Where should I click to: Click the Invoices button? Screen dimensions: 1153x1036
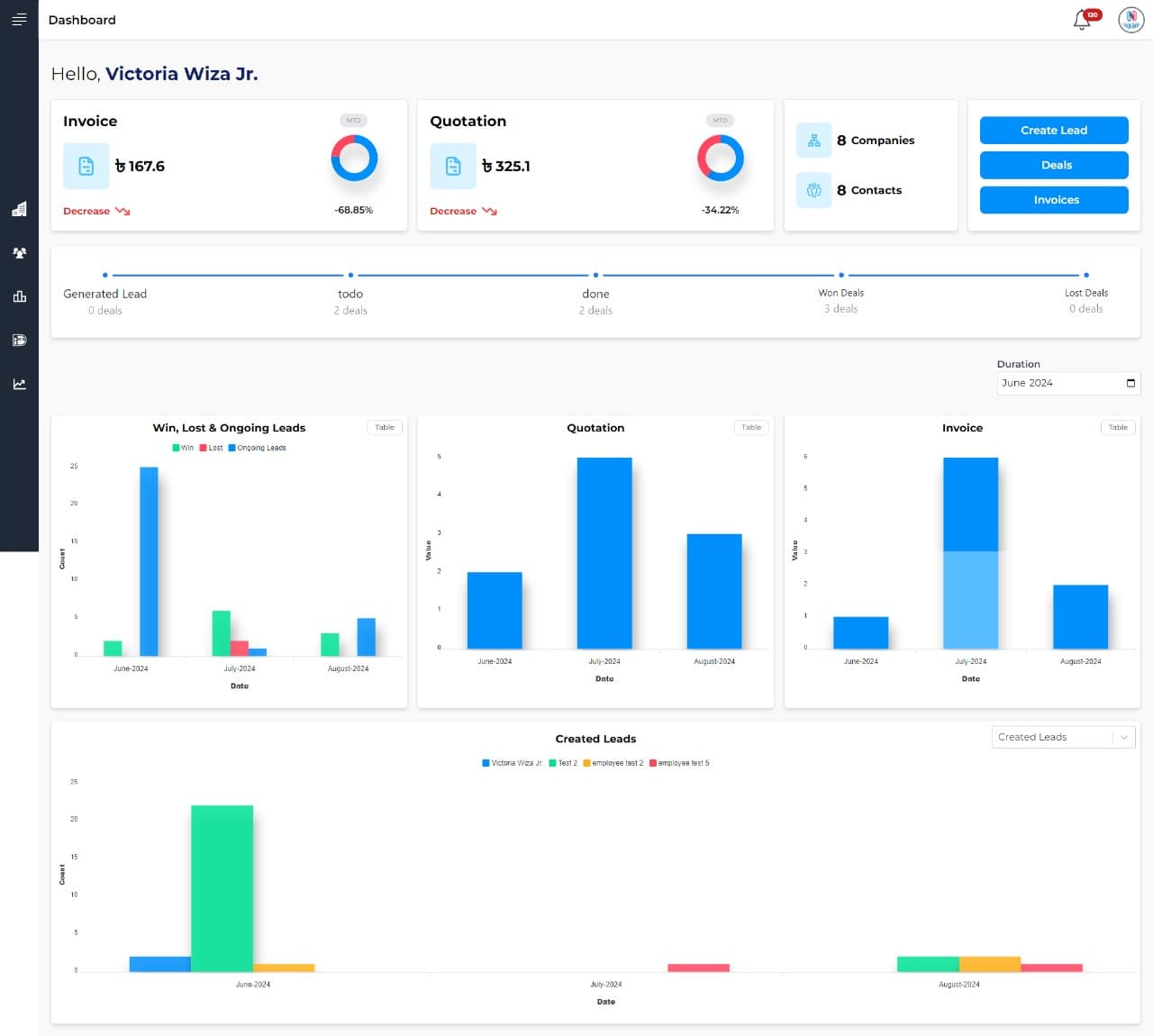1054,200
